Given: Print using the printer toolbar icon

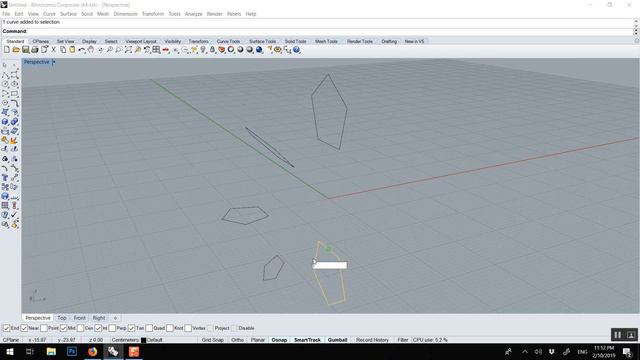Looking at the screenshot, I should pyautogui.click(x=35, y=50).
